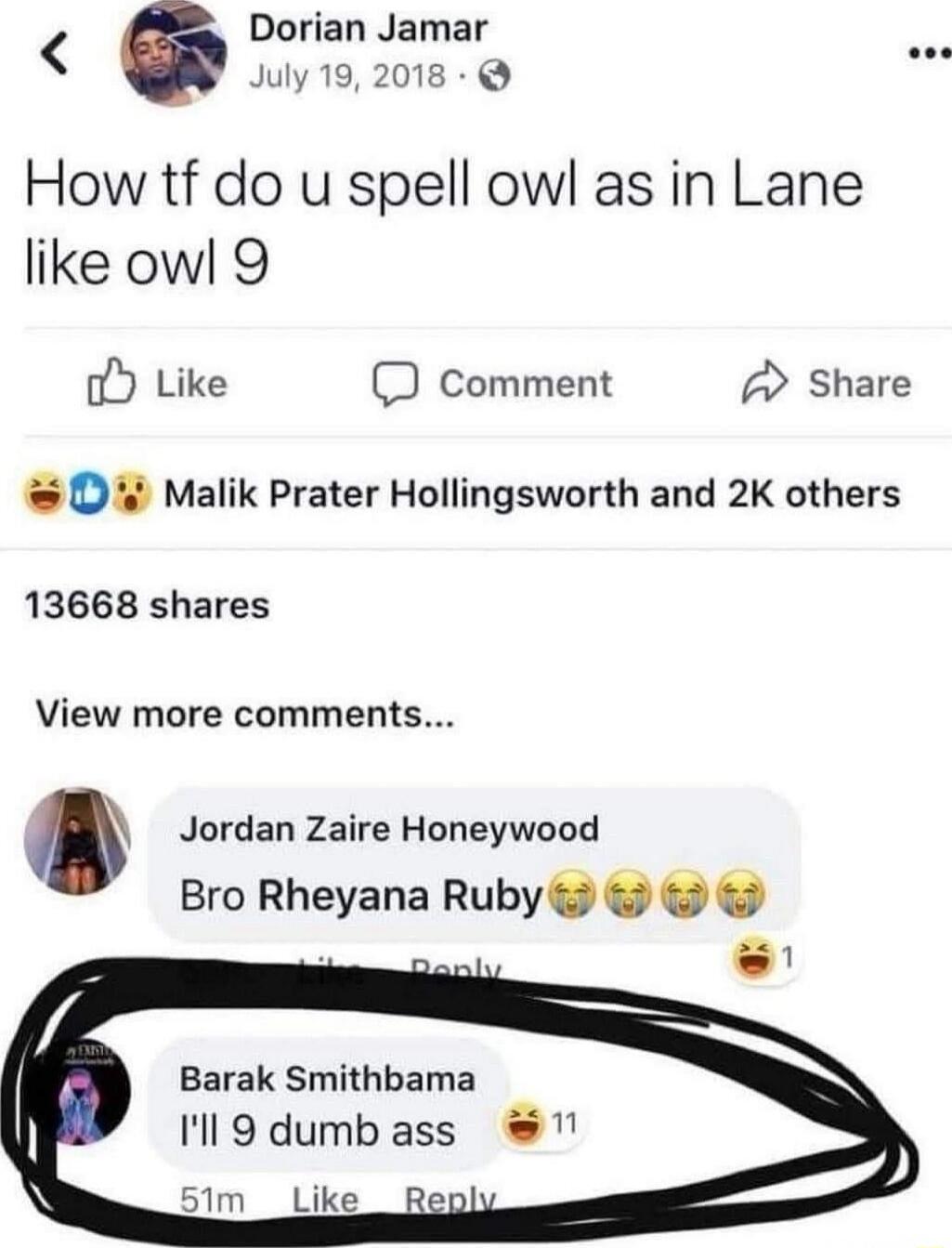Image resolution: width=952 pixels, height=1248 pixels.
Task: Open Jordan Zaire Honeywood's avatar
Action: tap(77, 841)
